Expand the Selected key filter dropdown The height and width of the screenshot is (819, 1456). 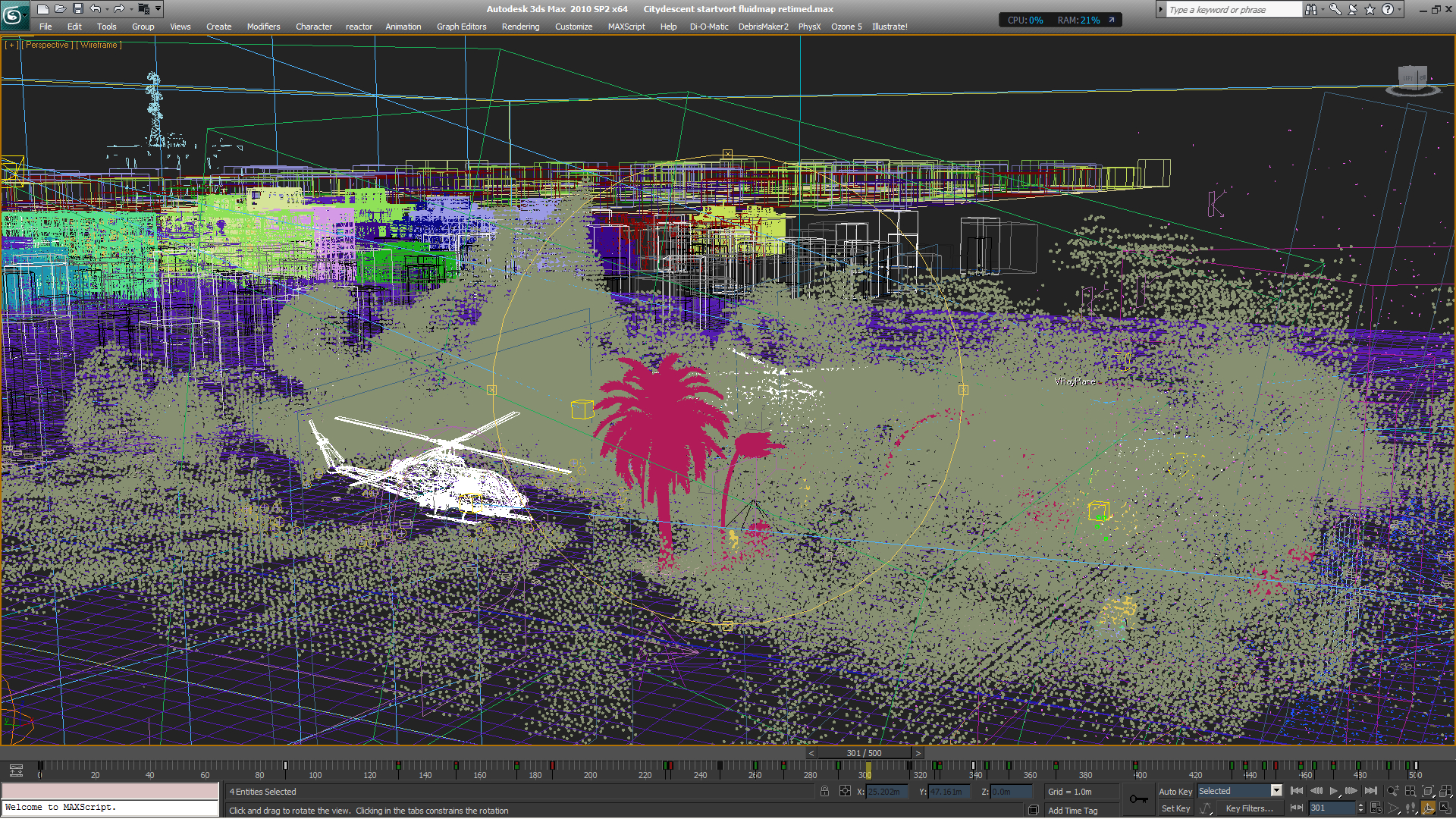(1276, 791)
